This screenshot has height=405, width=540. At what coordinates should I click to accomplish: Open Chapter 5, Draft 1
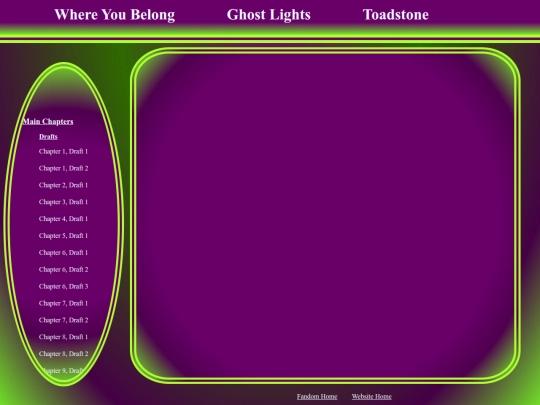coord(63,236)
